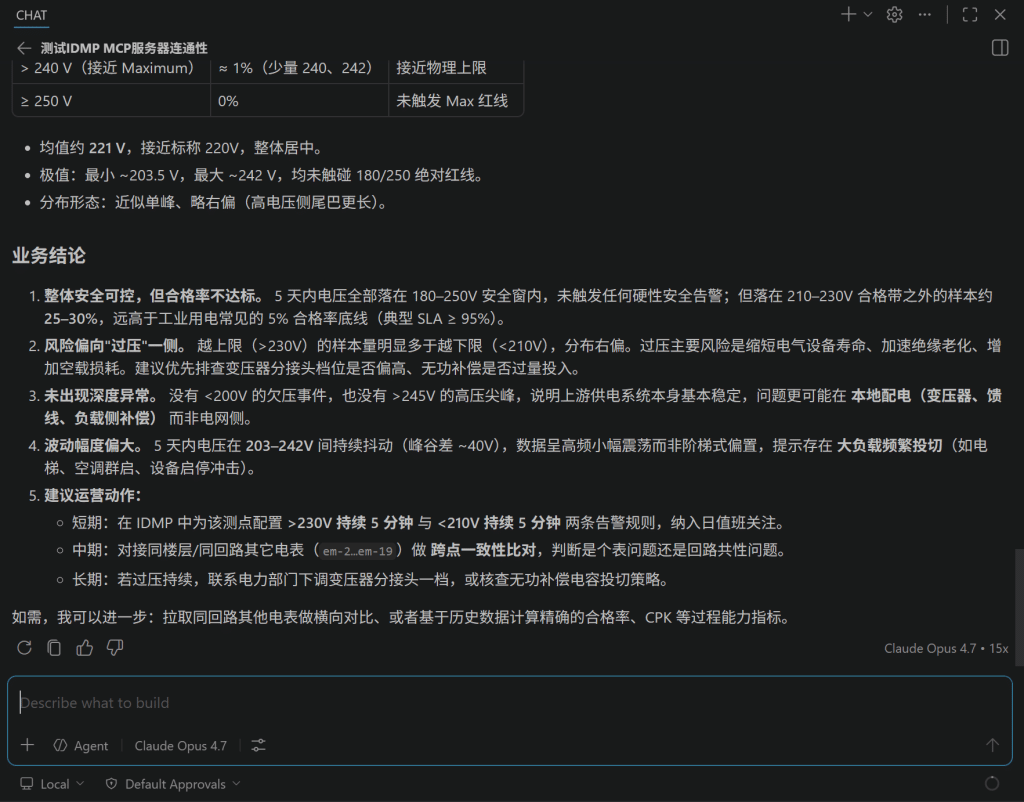Click table cell 未触发 Max 红线

(x=456, y=101)
